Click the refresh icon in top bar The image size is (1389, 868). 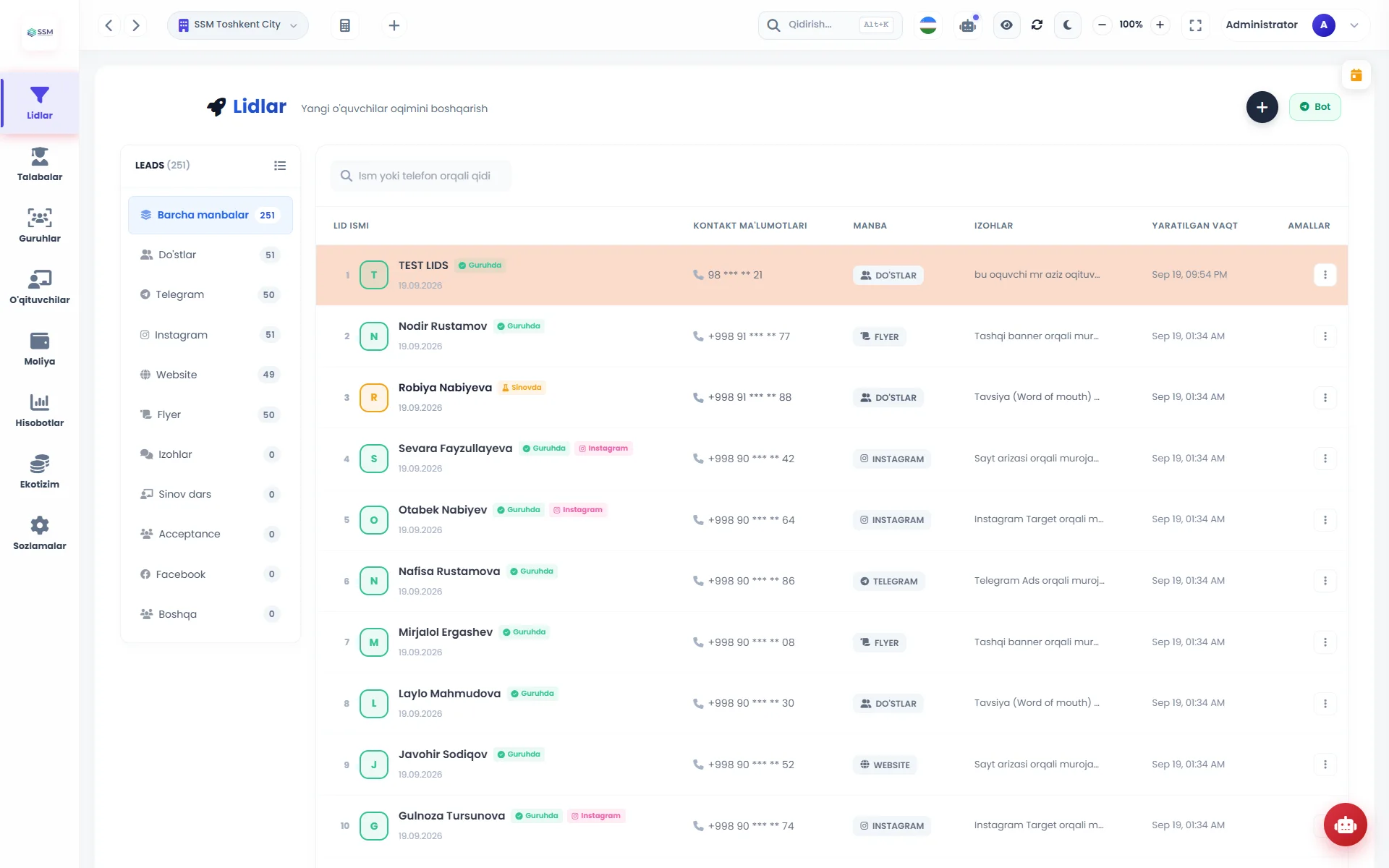pyautogui.click(x=1037, y=25)
